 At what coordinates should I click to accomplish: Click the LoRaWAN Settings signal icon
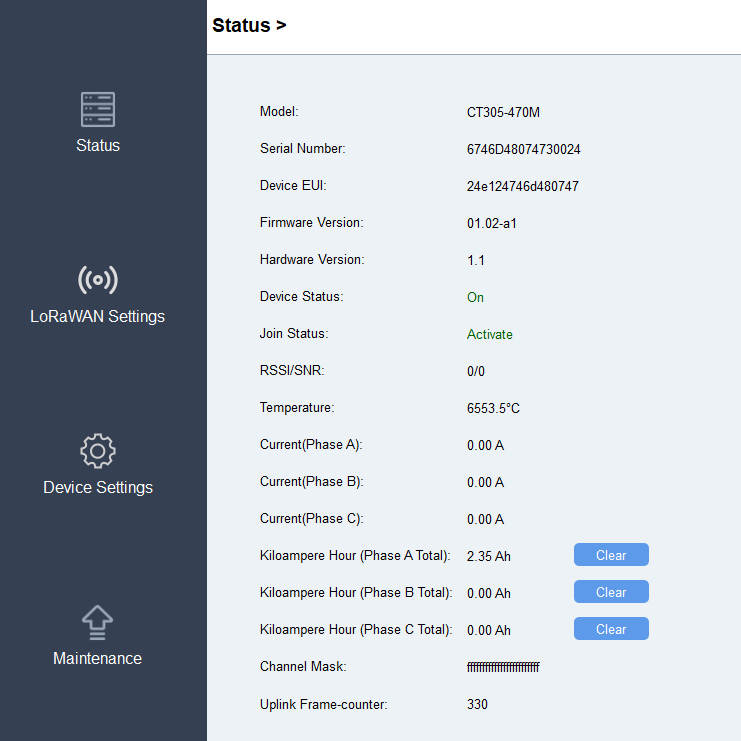(x=98, y=280)
